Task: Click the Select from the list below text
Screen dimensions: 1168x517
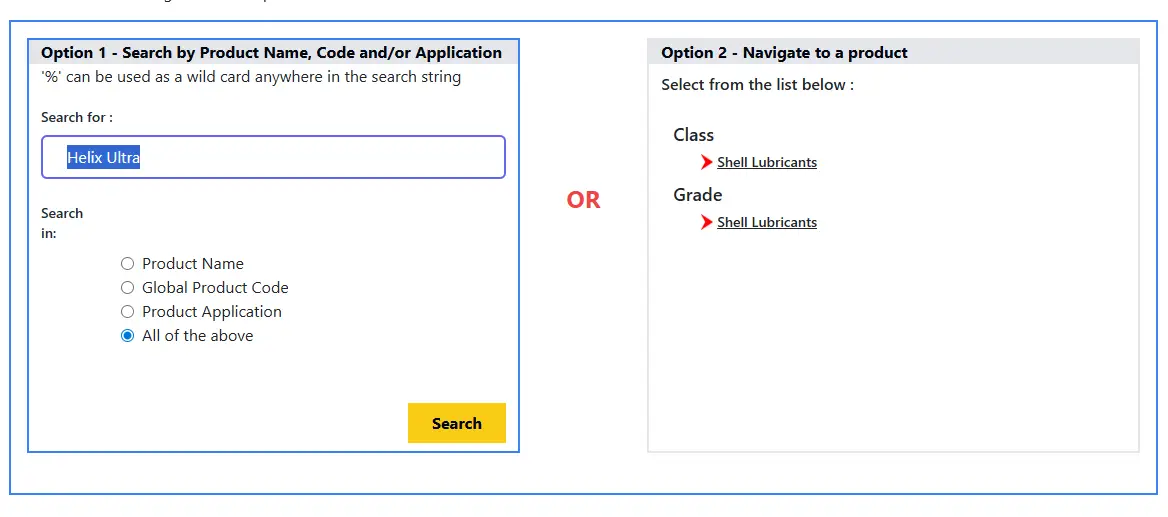Action: [x=757, y=85]
